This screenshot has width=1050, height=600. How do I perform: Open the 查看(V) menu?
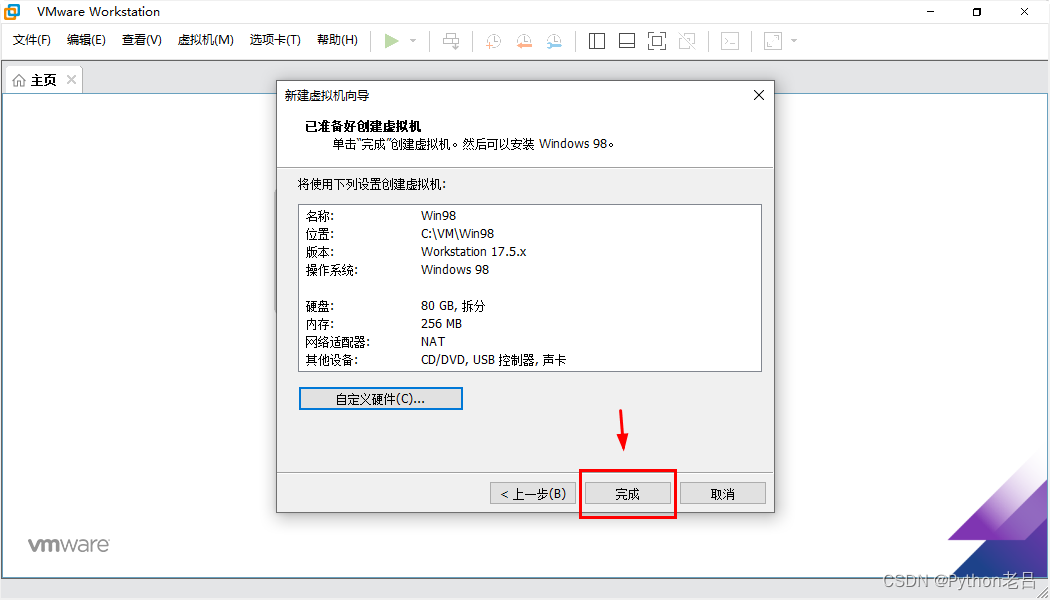pyautogui.click(x=142, y=40)
